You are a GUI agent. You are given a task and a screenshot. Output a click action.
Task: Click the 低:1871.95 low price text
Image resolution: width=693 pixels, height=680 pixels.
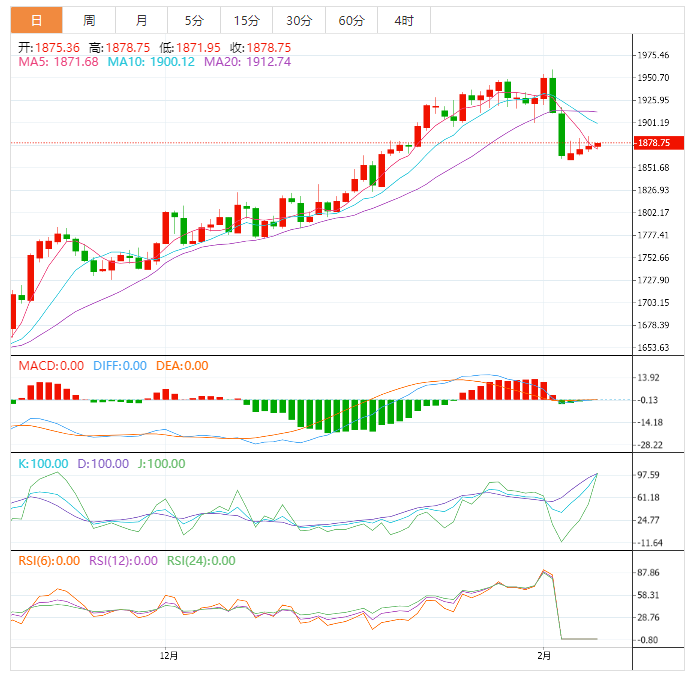190,47
